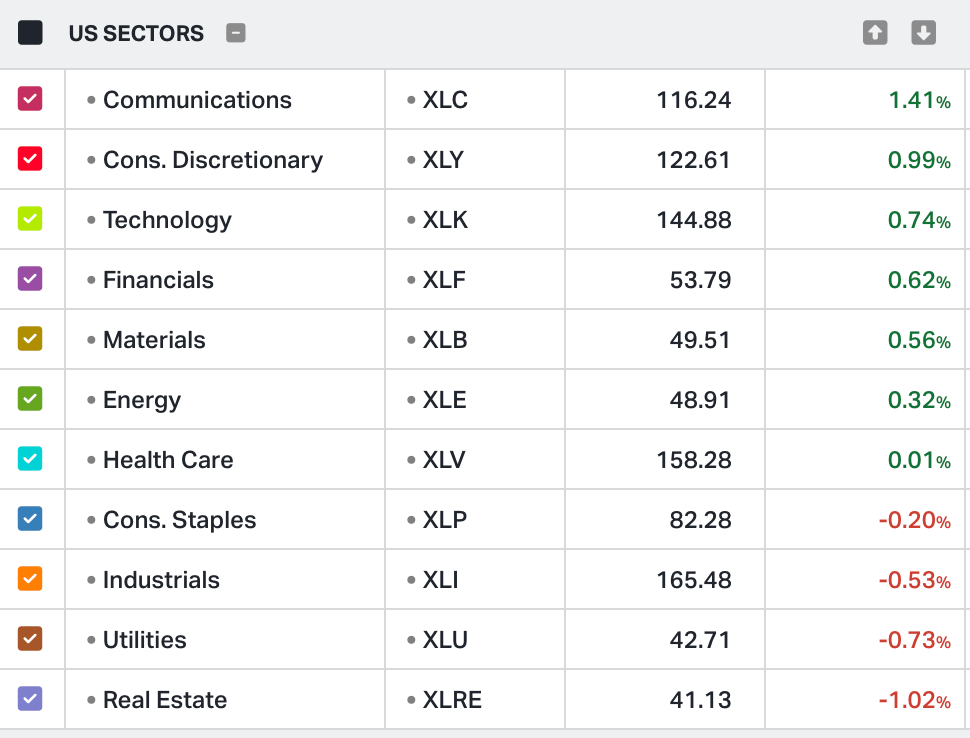Toggle the Technology lime green checkbox
Viewport: 970px width, 738px height.
click(x=30, y=219)
